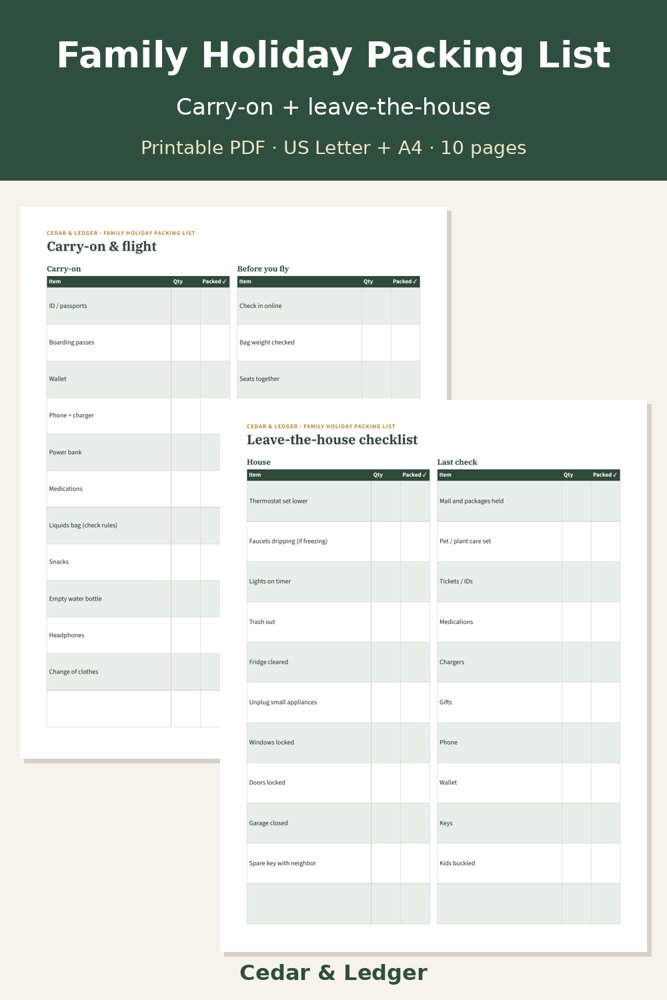
Task: Select the "Carry-on & flight" page heading
Action: click(101, 247)
